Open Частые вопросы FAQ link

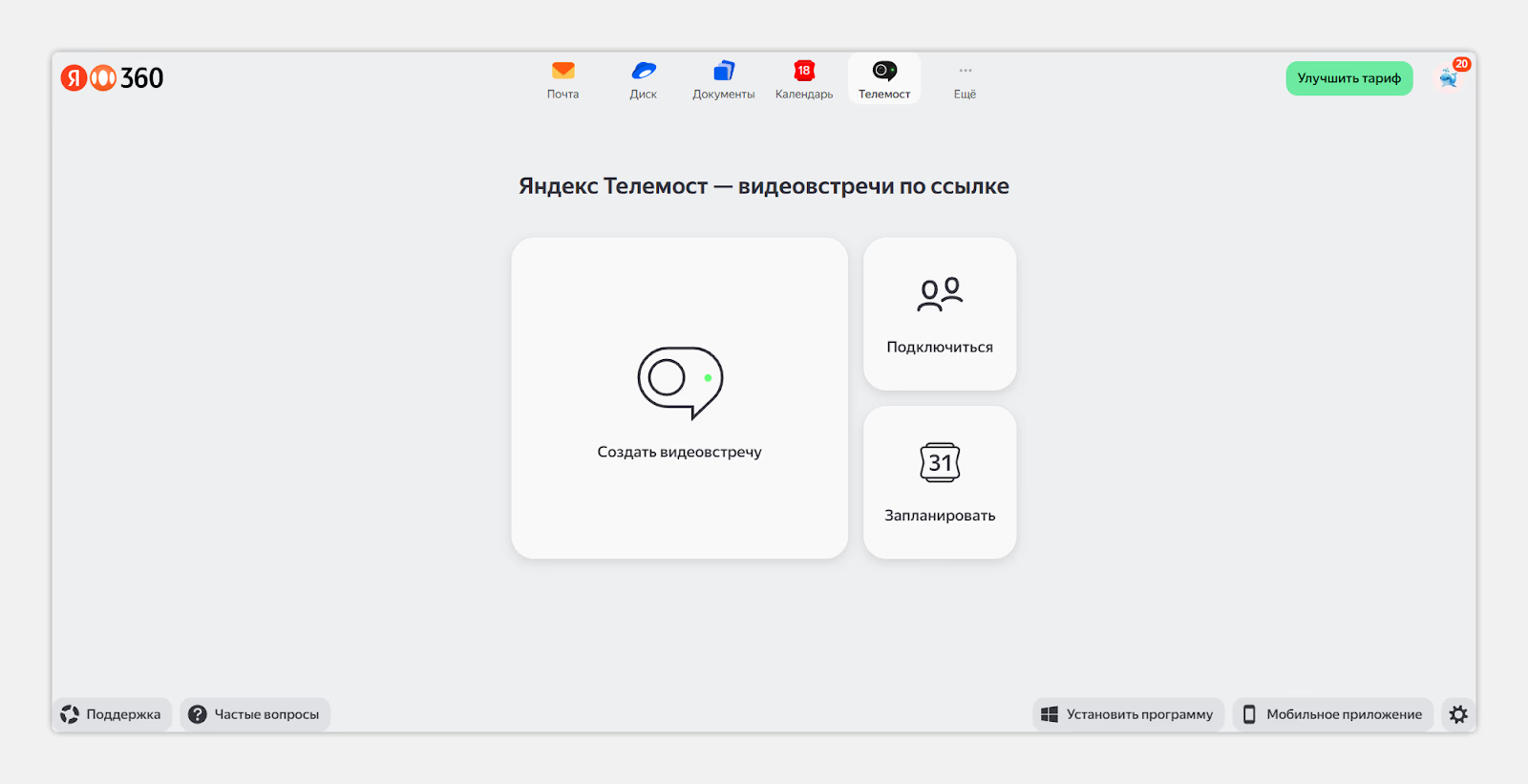[255, 714]
